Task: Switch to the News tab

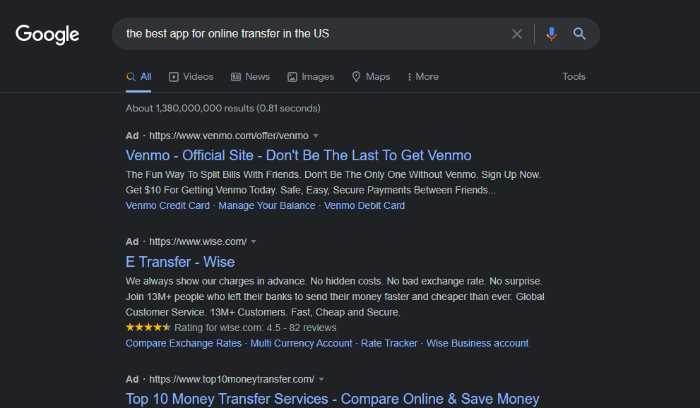Action: point(250,77)
